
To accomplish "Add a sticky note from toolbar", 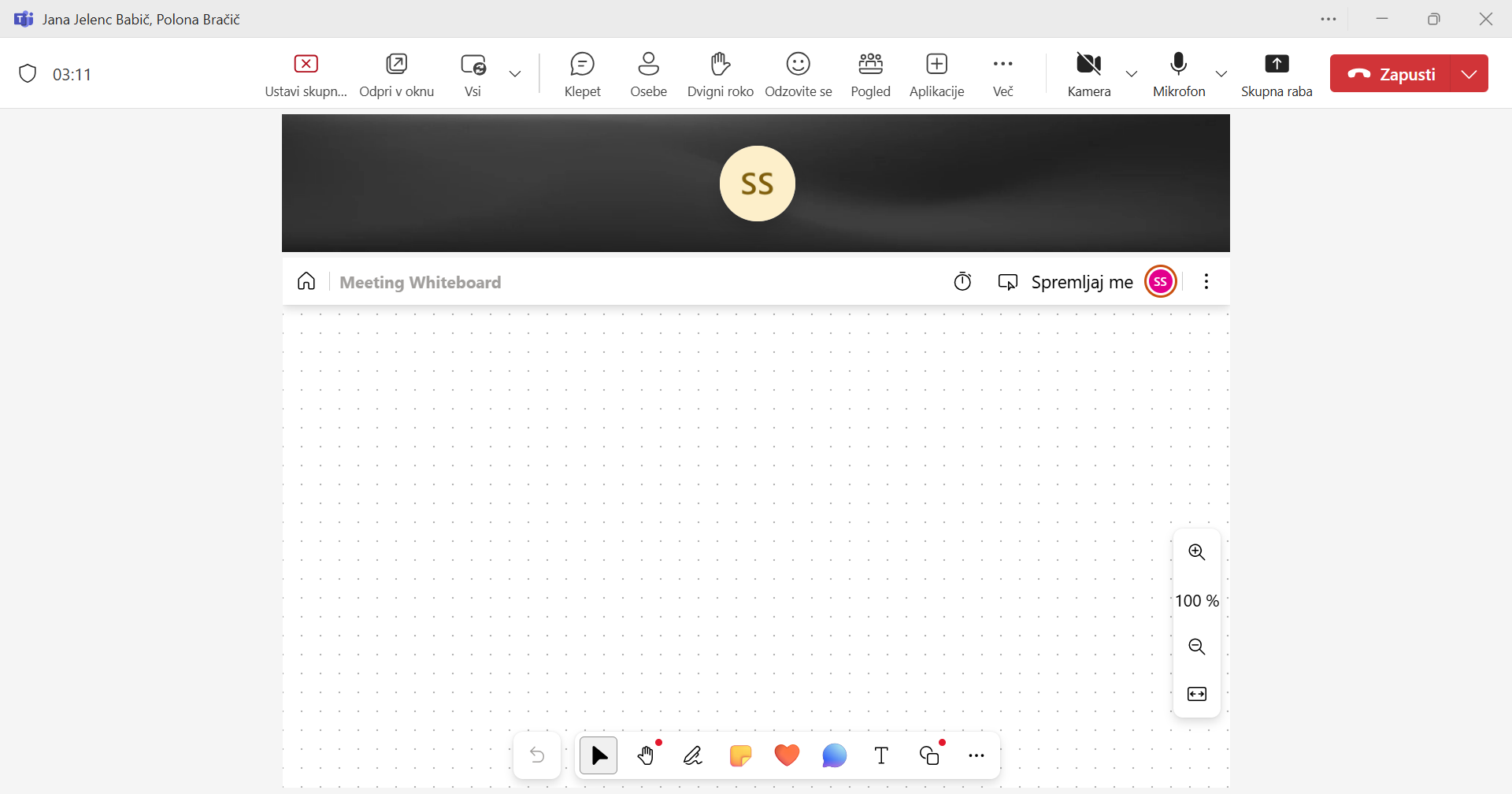I will [x=740, y=756].
